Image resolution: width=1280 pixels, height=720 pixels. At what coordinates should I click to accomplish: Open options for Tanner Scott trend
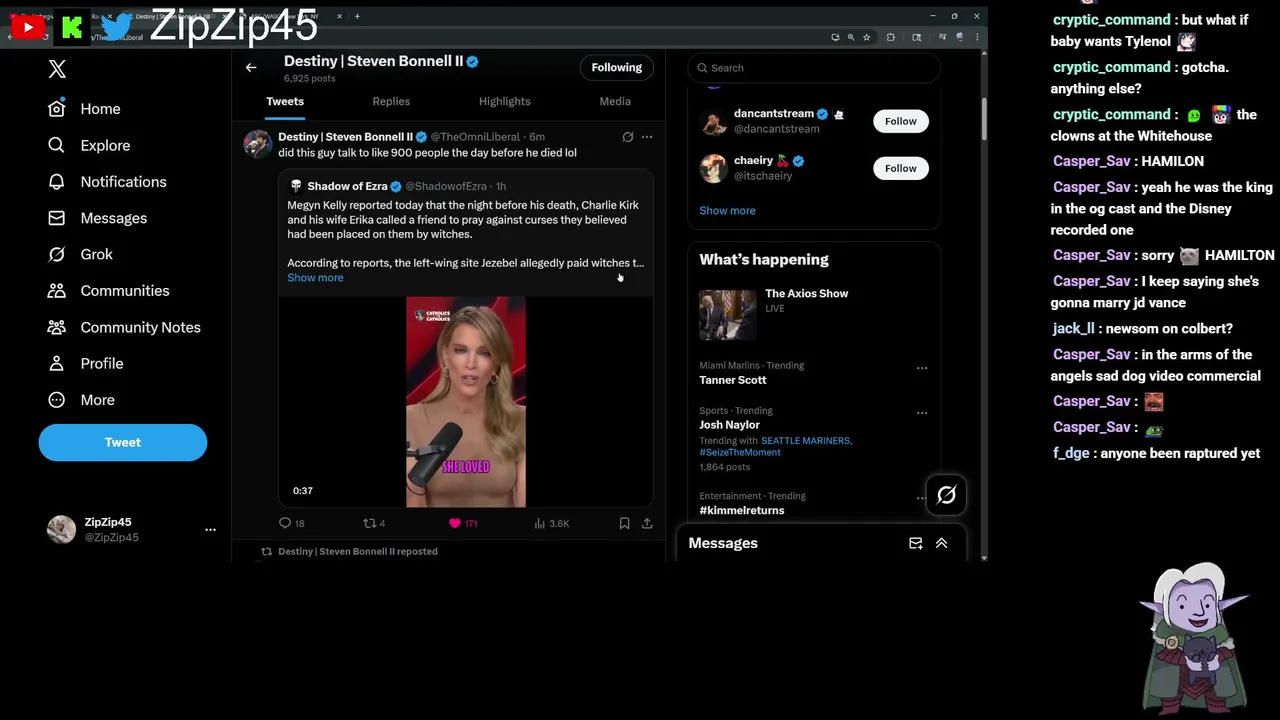pos(922,368)
